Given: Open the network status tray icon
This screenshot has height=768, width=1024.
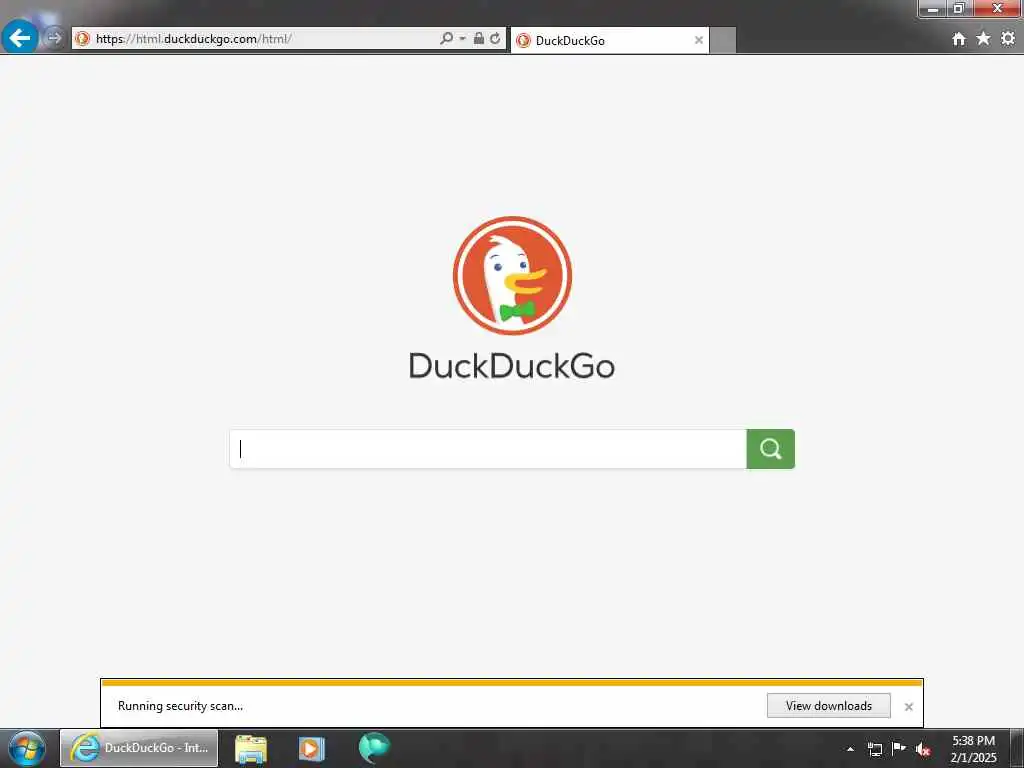Looking at the screenshot, I should pyautogui.click(x=874, y=749).
